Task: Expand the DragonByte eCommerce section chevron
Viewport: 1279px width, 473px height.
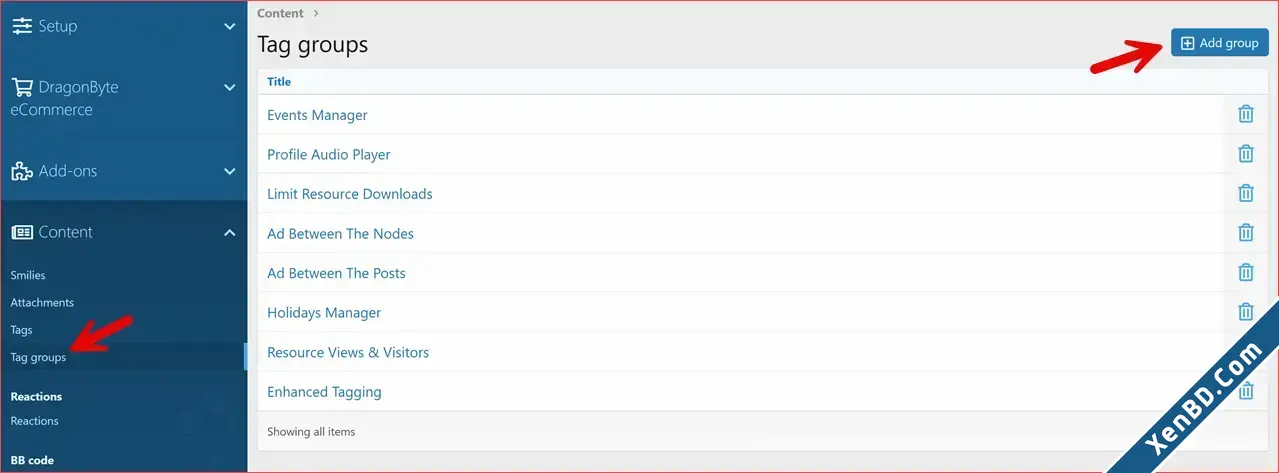Action: [x=229, y=87]
